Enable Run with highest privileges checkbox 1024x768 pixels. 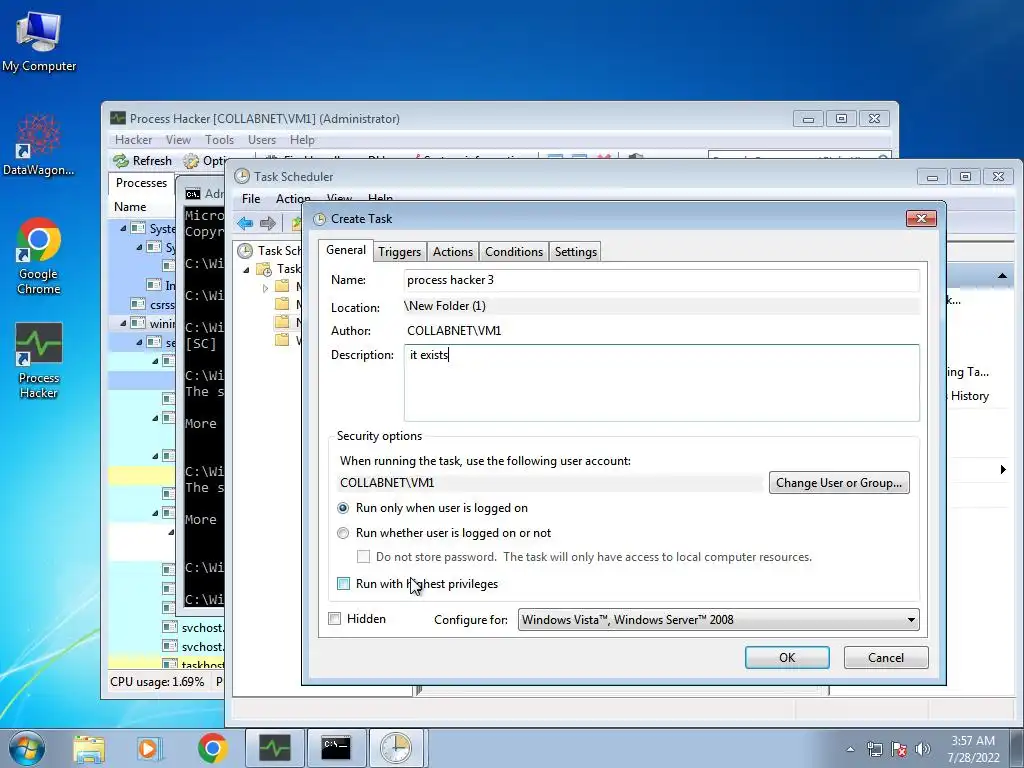pos(344,584)
